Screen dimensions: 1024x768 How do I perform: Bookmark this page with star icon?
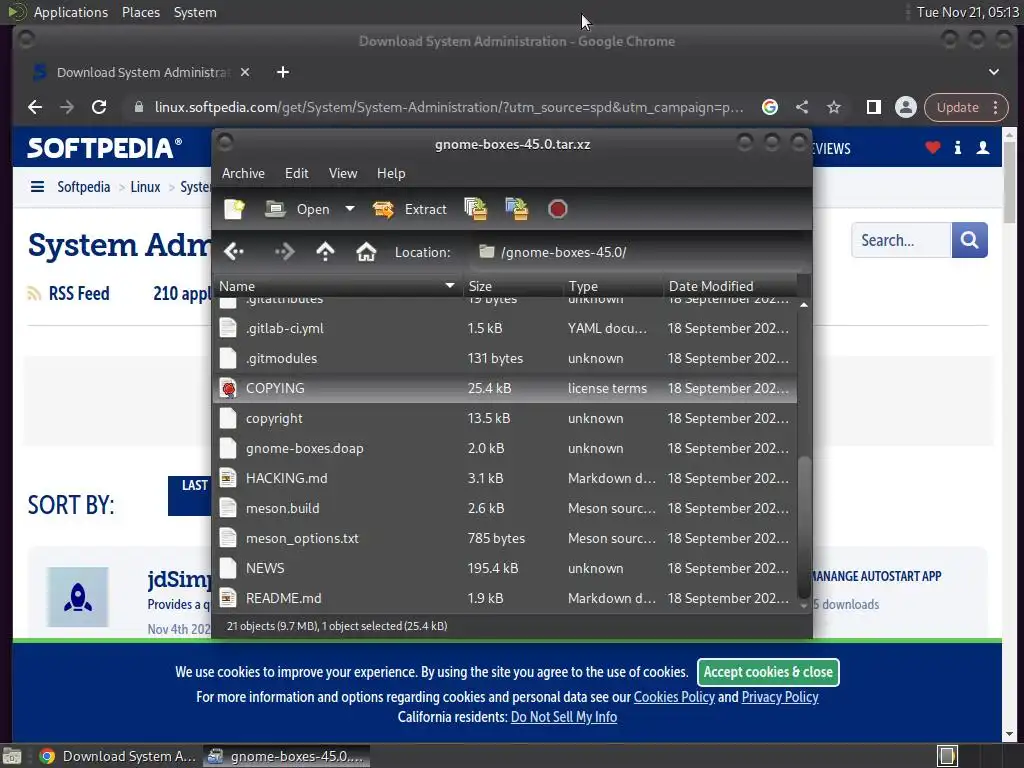834,107
